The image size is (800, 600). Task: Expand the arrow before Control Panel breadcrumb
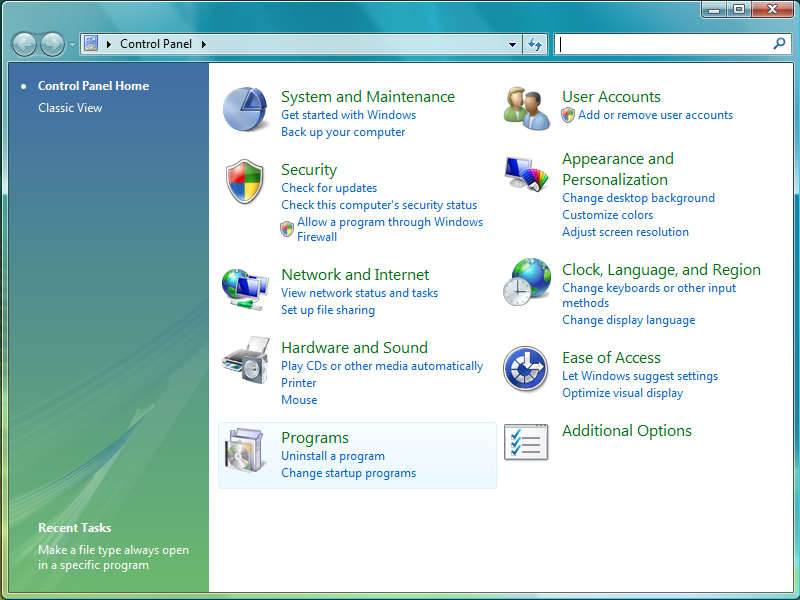(x=109, y=44)
